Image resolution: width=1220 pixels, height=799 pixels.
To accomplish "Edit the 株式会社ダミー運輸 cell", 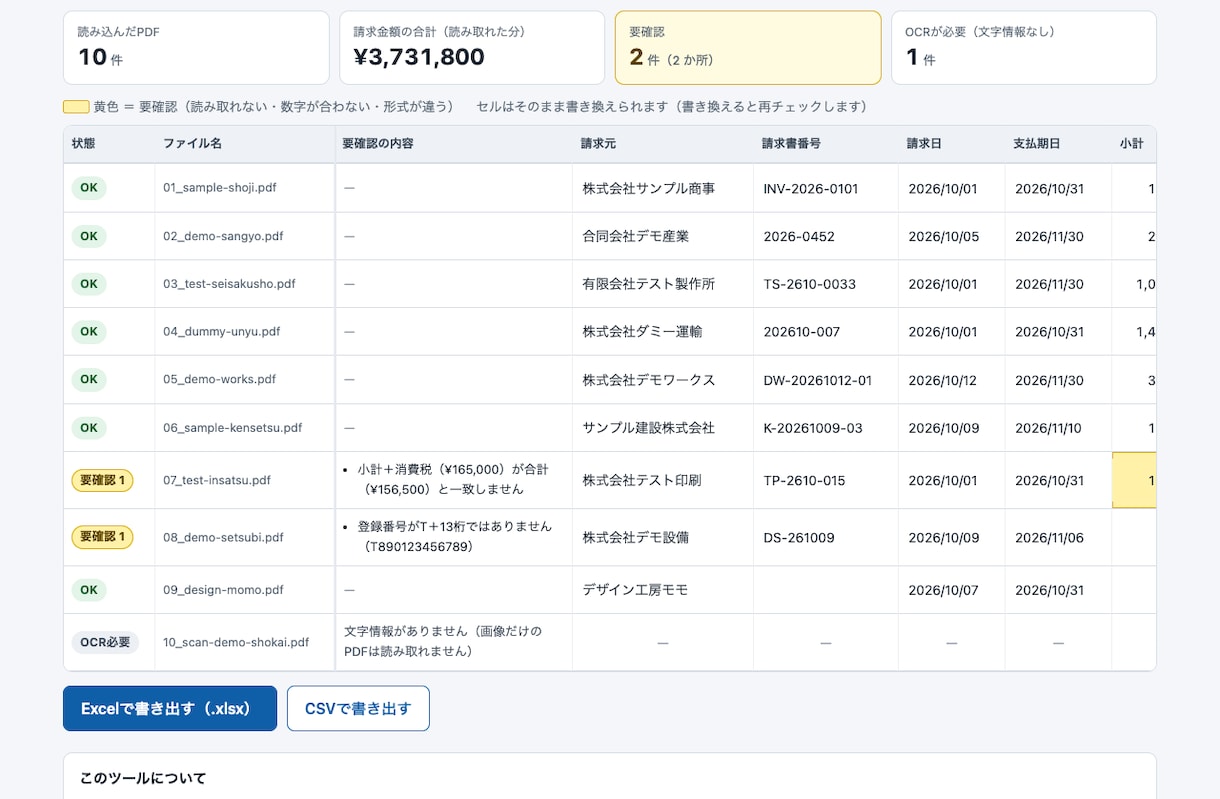I will (x=663, y=332).
